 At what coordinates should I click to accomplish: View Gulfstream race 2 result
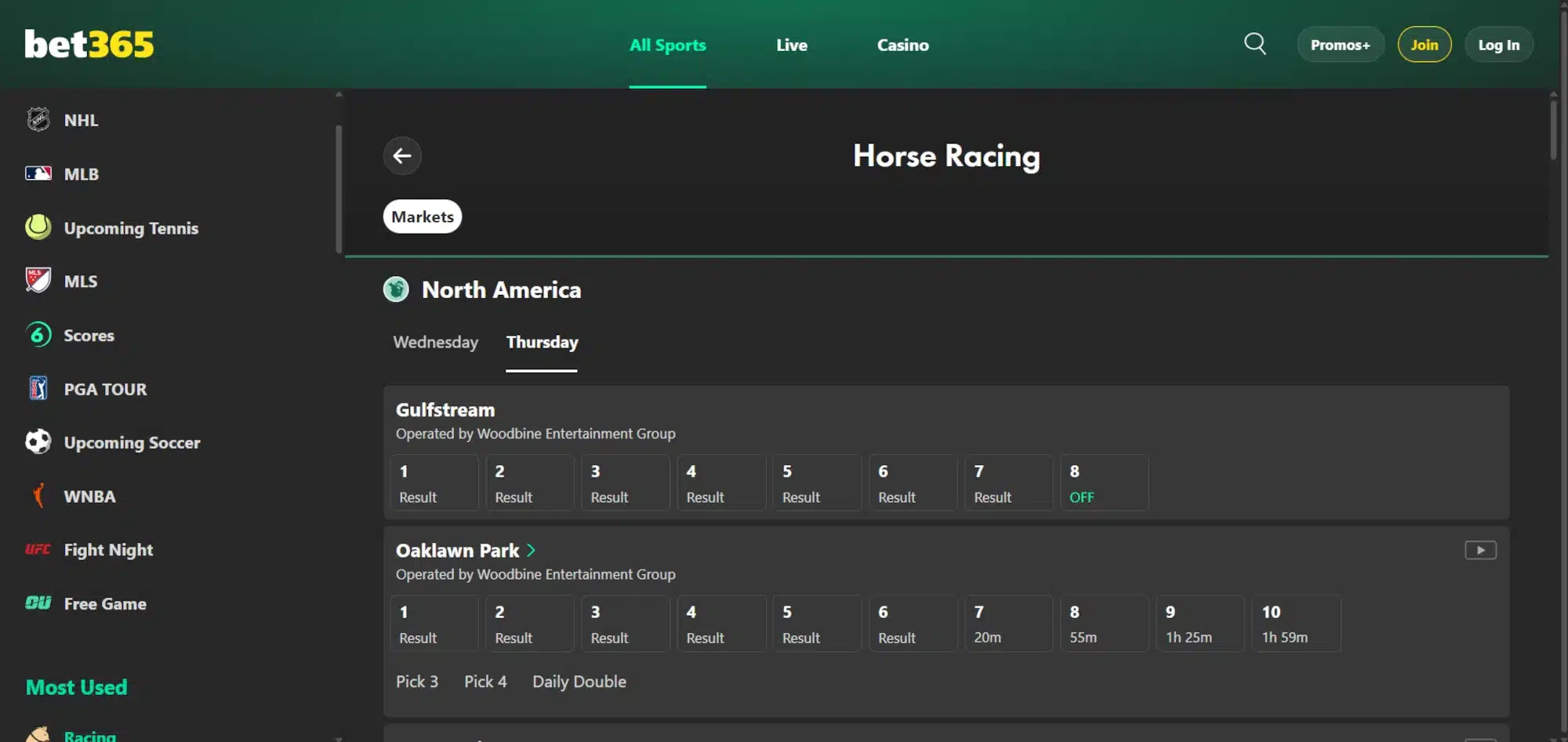[x=530, y=482]
